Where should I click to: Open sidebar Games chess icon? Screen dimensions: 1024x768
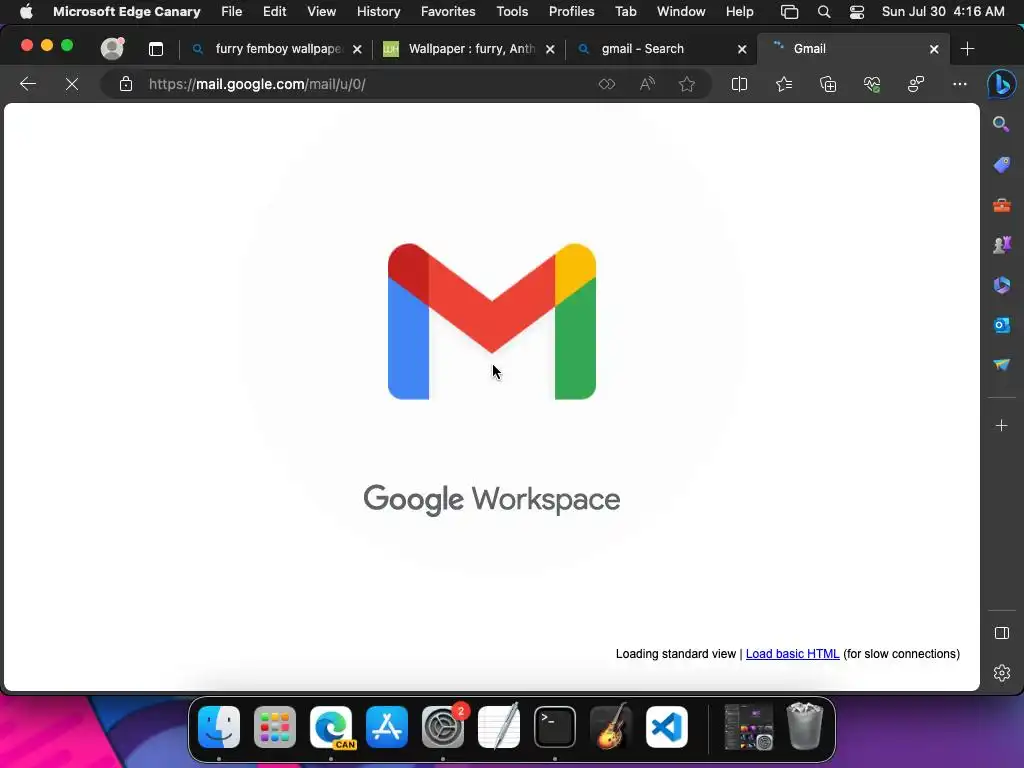(1001, 245)
